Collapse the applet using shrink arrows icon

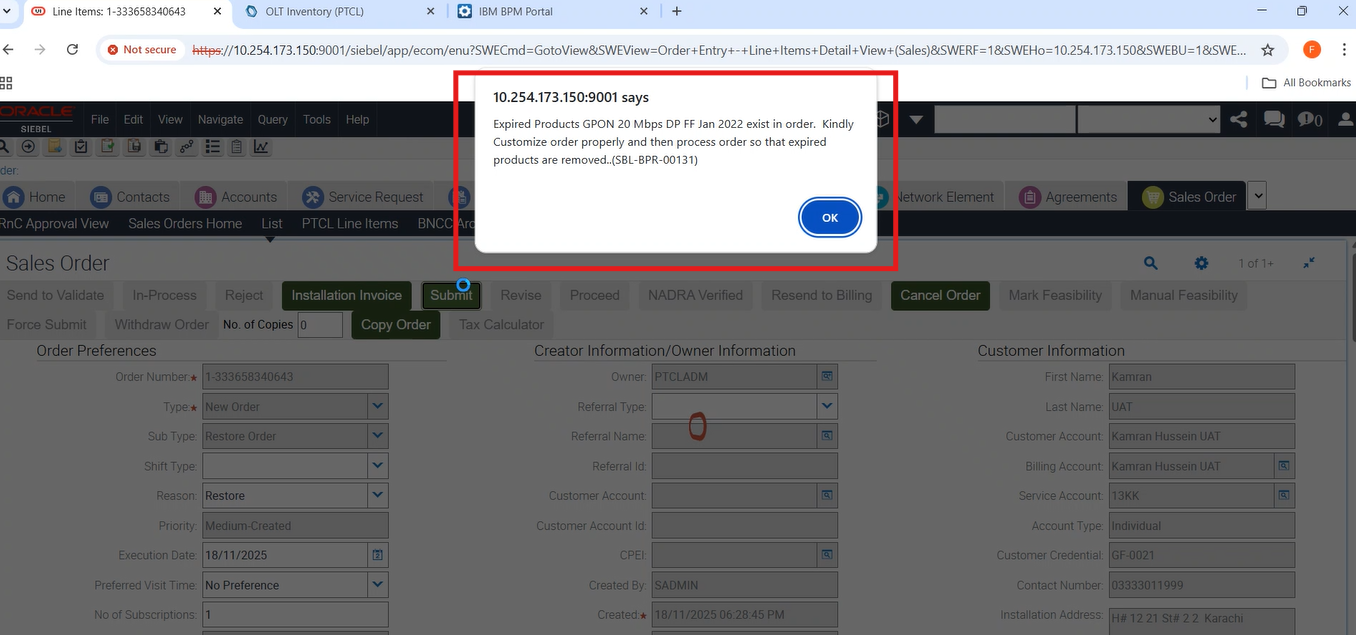click(1309, 263)
